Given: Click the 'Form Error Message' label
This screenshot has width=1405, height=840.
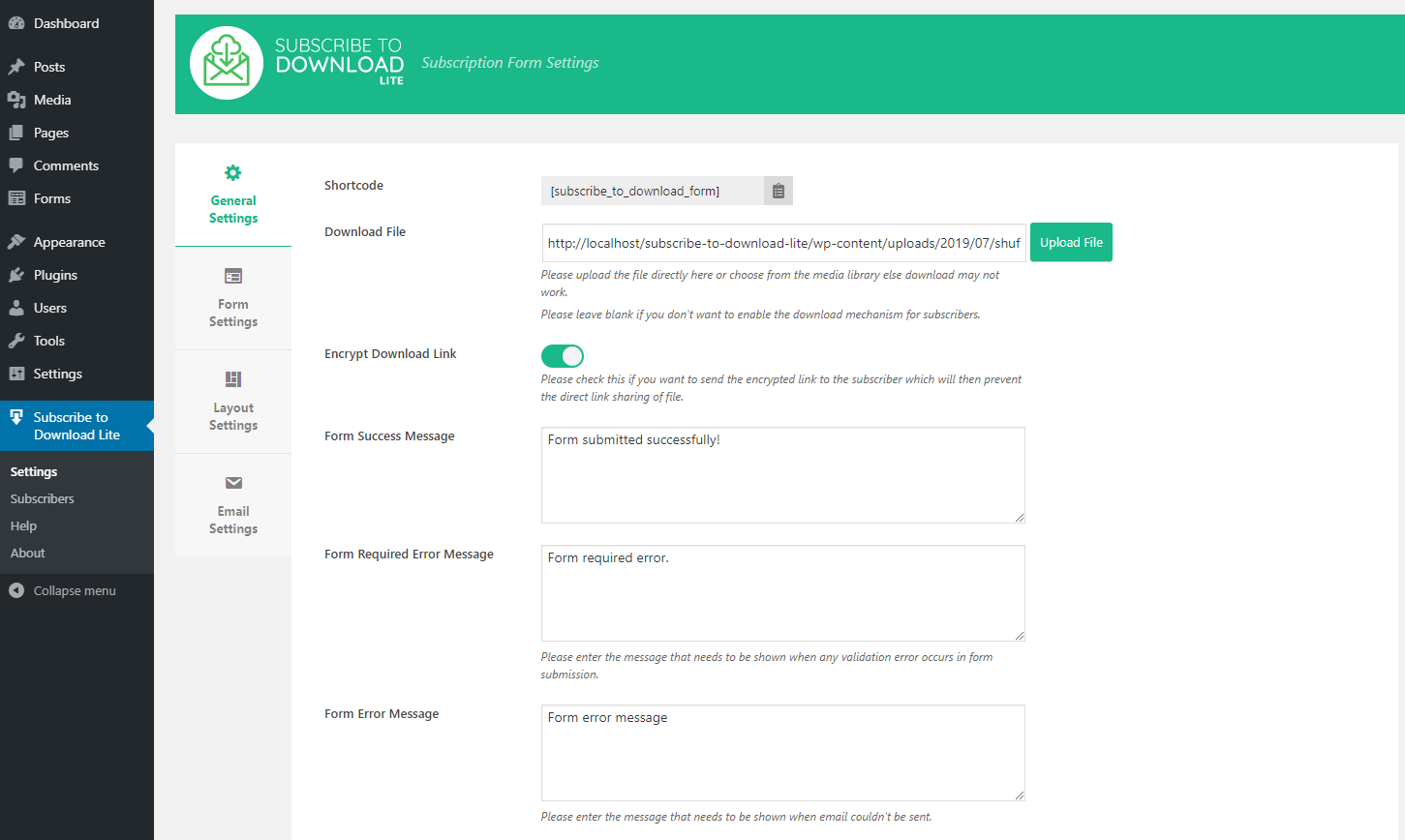Looking at the screenshot, I should click(x=382, y=714).
